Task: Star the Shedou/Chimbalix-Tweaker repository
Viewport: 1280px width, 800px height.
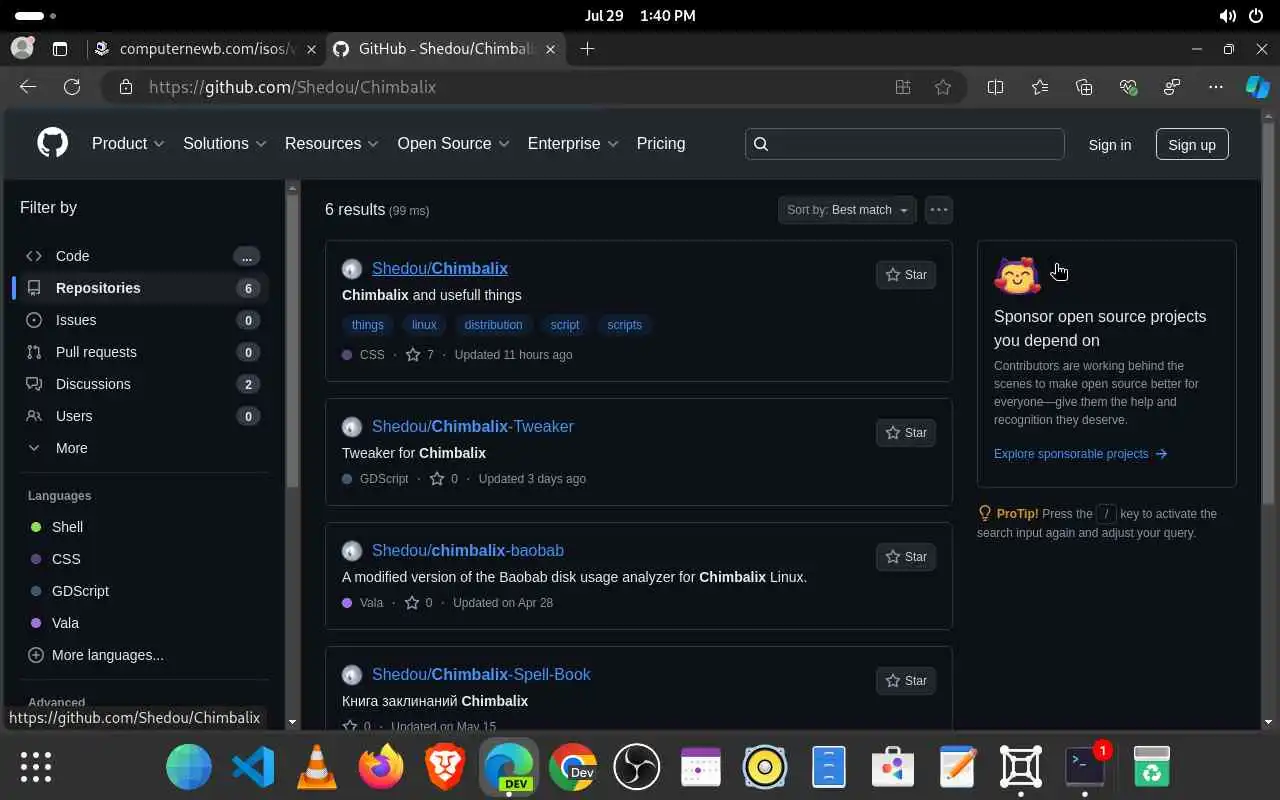Action: click(x=906, y=432)
